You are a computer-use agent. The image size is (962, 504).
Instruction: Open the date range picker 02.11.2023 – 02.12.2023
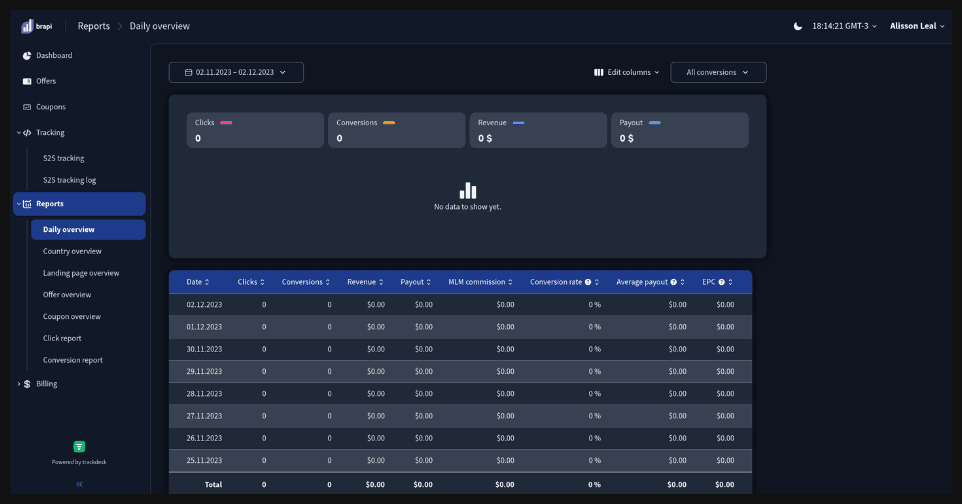(x=236, y=72)
